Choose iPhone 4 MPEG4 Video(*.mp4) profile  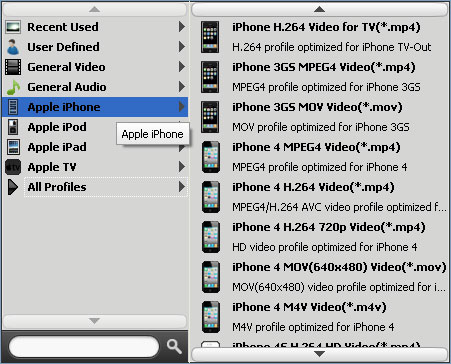(x=316, y=147)
